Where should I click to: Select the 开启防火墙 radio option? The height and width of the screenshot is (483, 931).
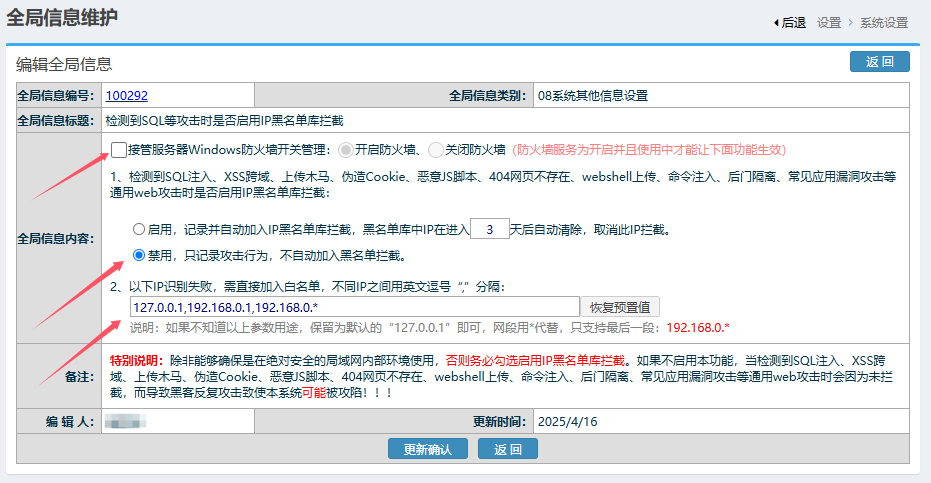[346, 150]
